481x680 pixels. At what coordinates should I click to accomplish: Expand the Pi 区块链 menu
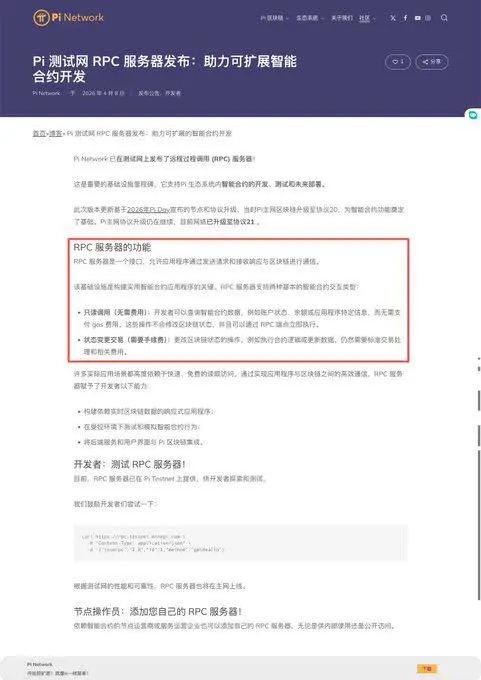click(275, 18)
